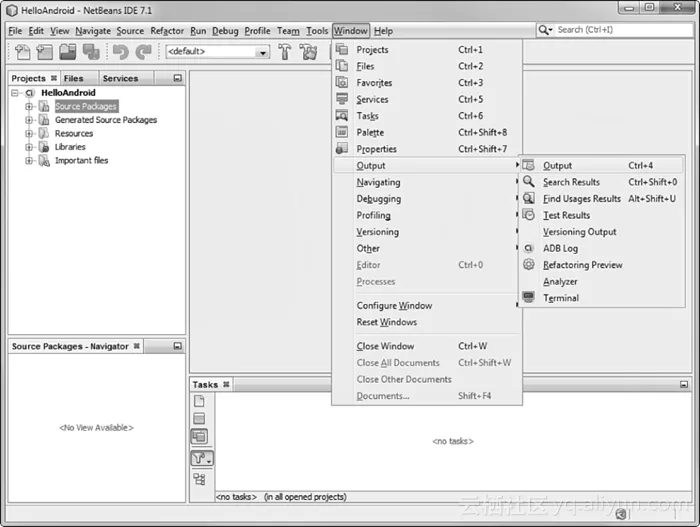This screenshot has width=700, height=527.
Task: Click the Search Results magnifier icon
Action: pyautogui.click(x=529, y=182)
